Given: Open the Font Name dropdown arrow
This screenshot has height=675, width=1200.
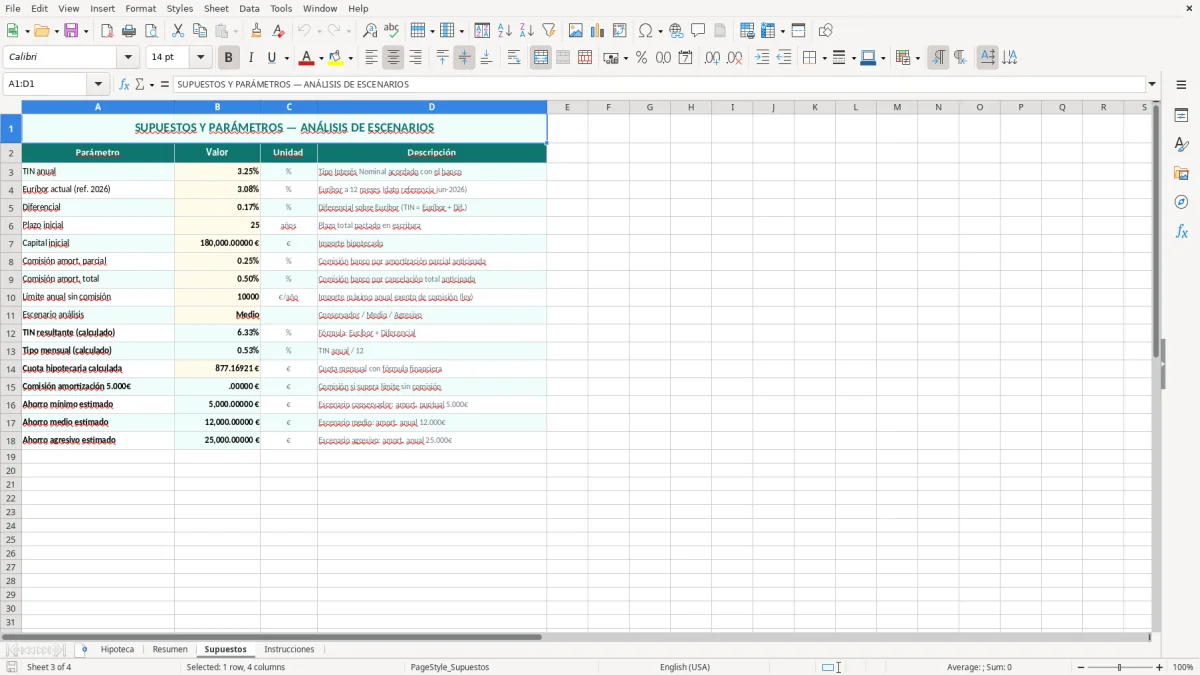Looking at the screenshot, I should (x=128, y=58).
